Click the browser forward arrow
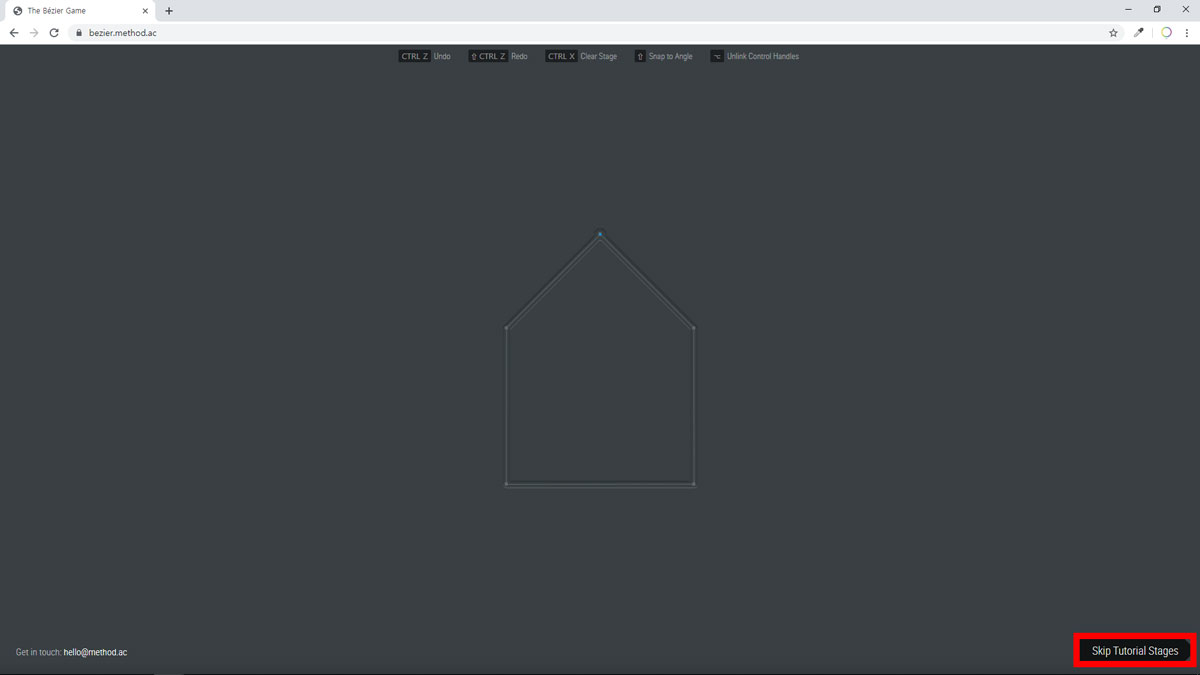1200x675 pixels. [34, 33]
